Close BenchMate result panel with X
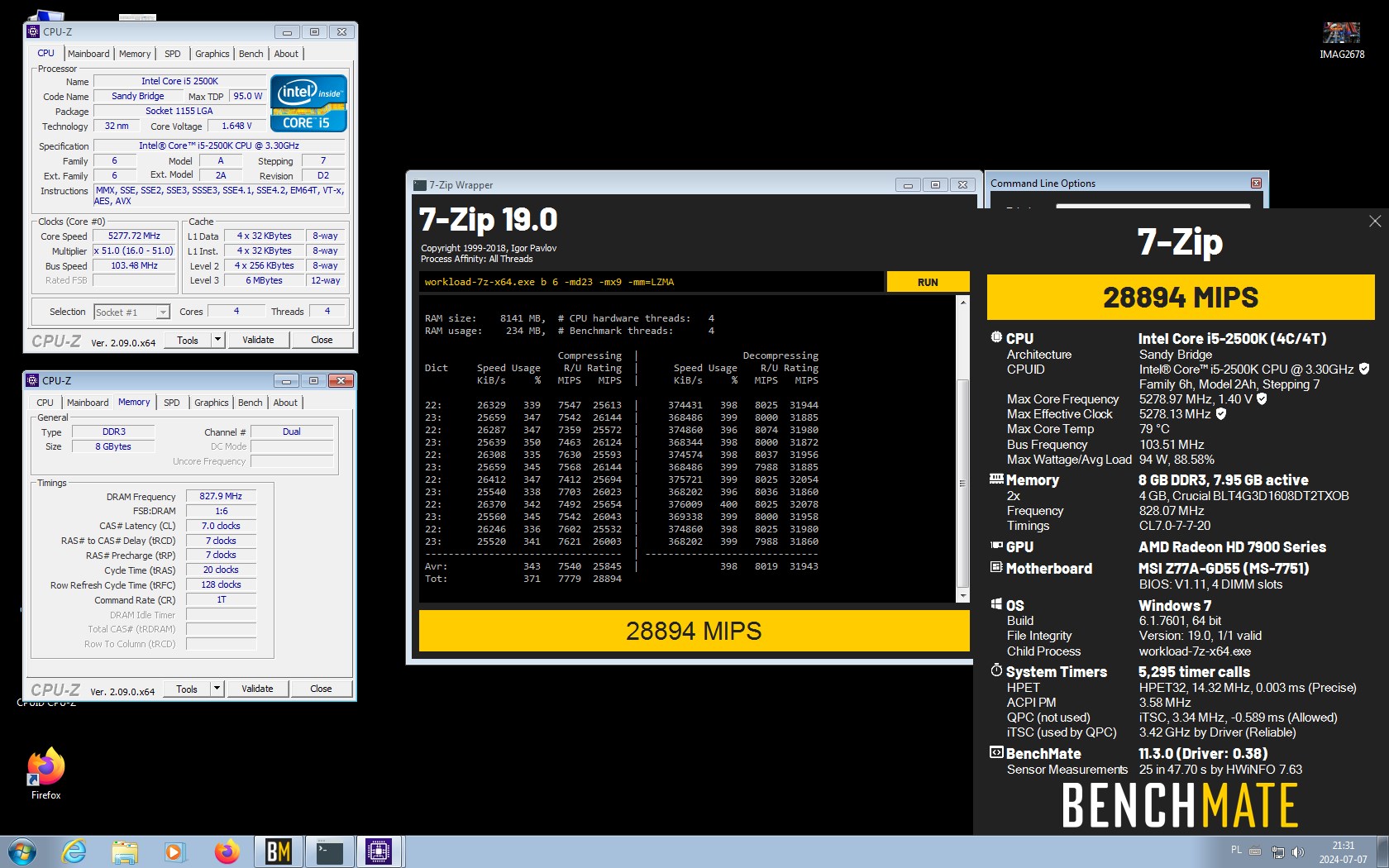 click(1375, 221)
